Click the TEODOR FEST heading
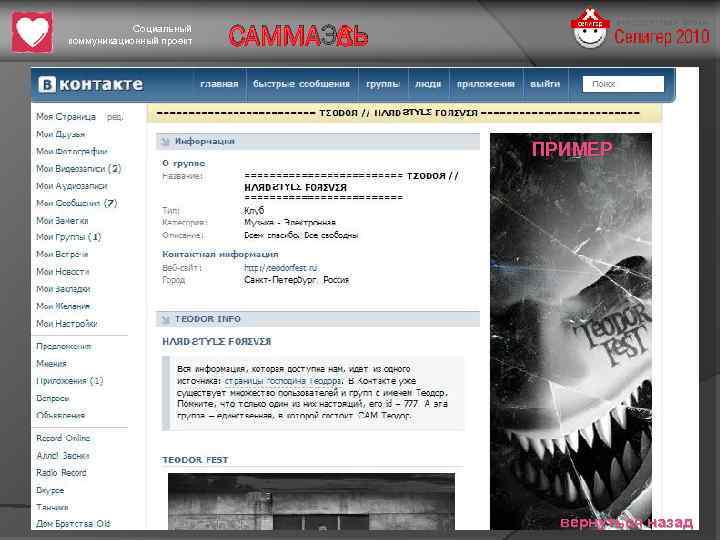This screenshot has width=720, height=540. pyautogui.click(x=195, y=460)
